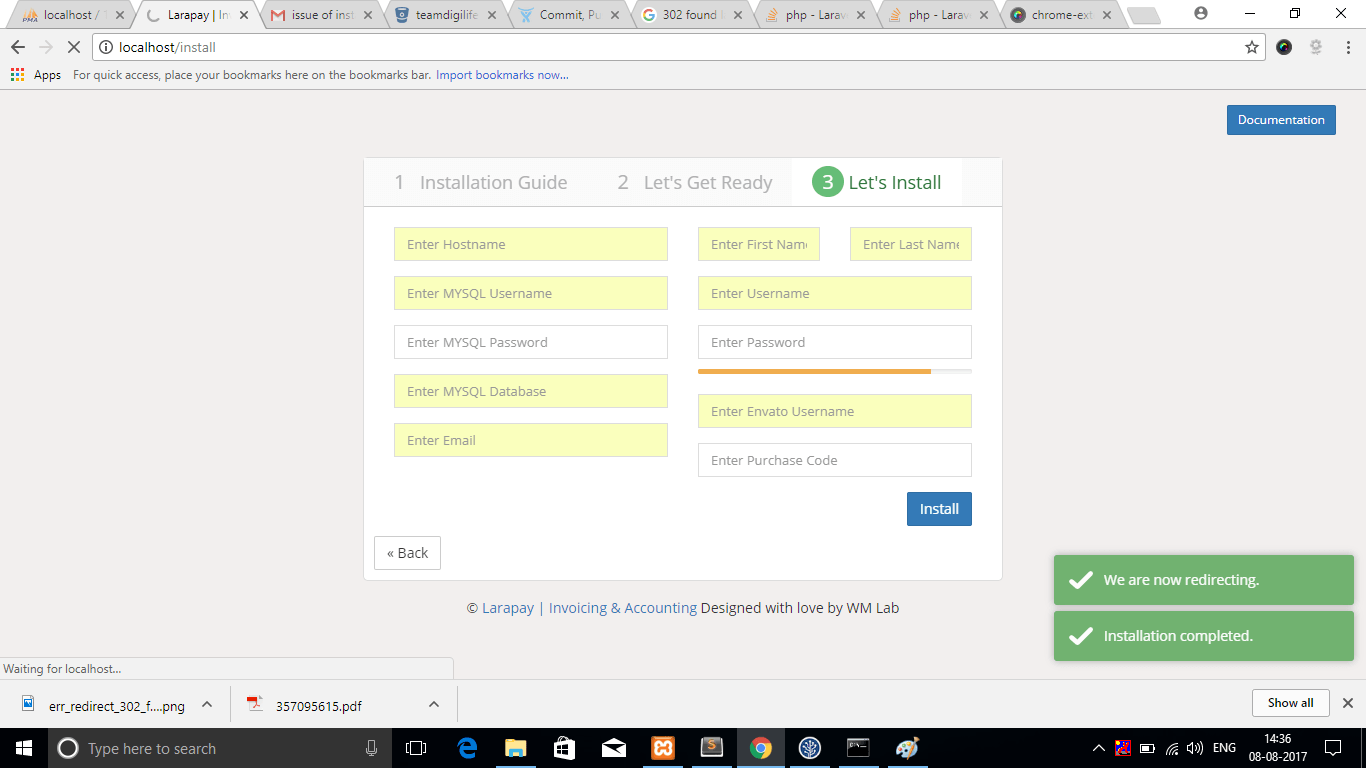This screenshot has height=768, width=1366.
Task: Click the Enter MYSQL Password field
Action: tap(530, 342)
